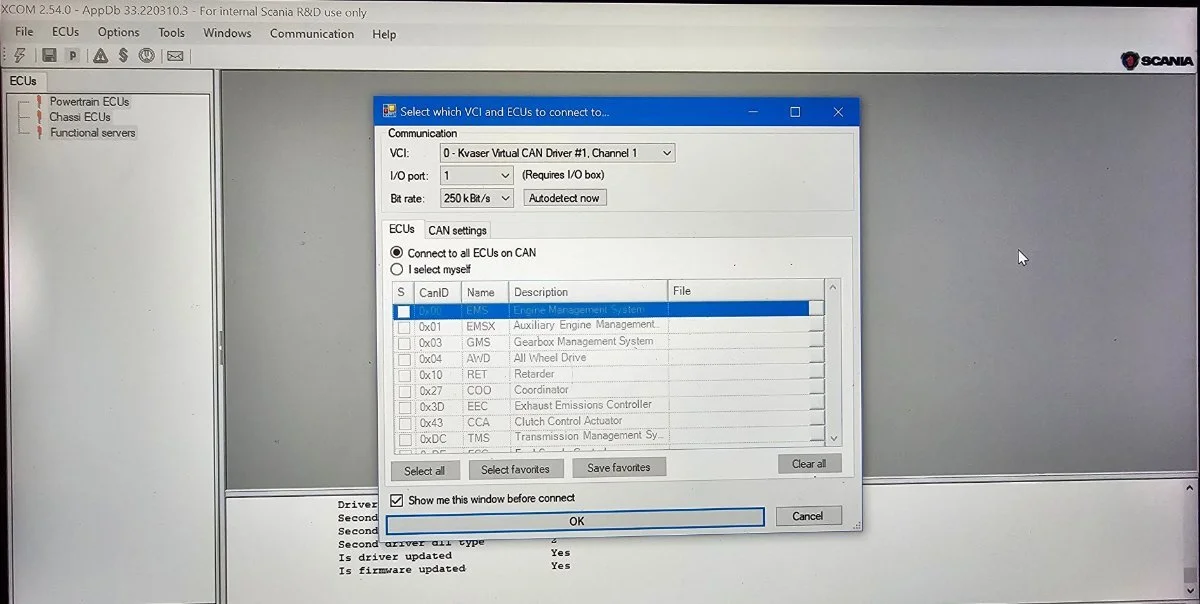Click the Save favorites button
The height and width of the screenshot is (604, 1200).
tap(618, 467)
